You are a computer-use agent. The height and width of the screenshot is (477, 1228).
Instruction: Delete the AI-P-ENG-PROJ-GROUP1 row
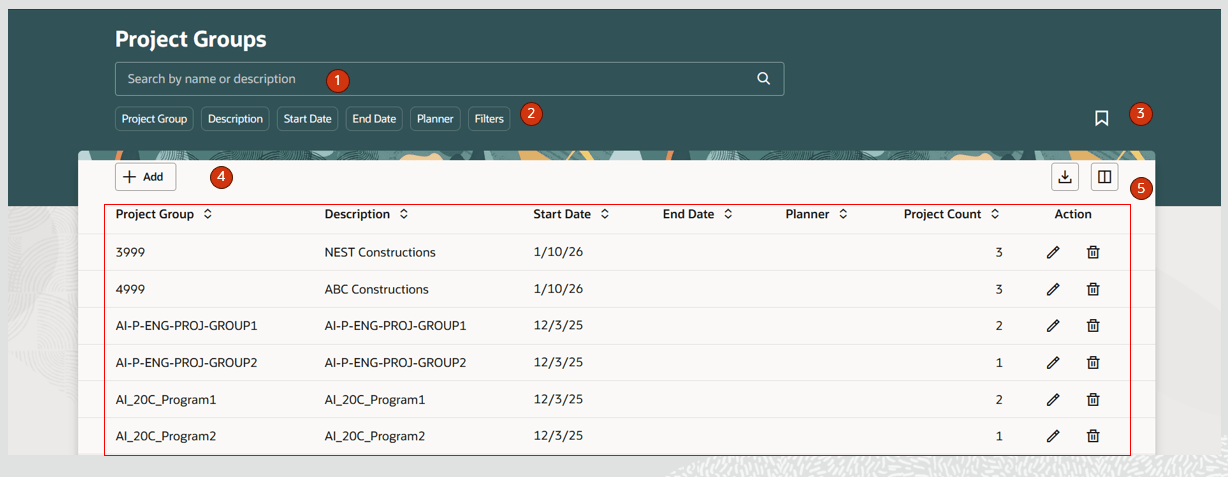(x=1093, y=325)
